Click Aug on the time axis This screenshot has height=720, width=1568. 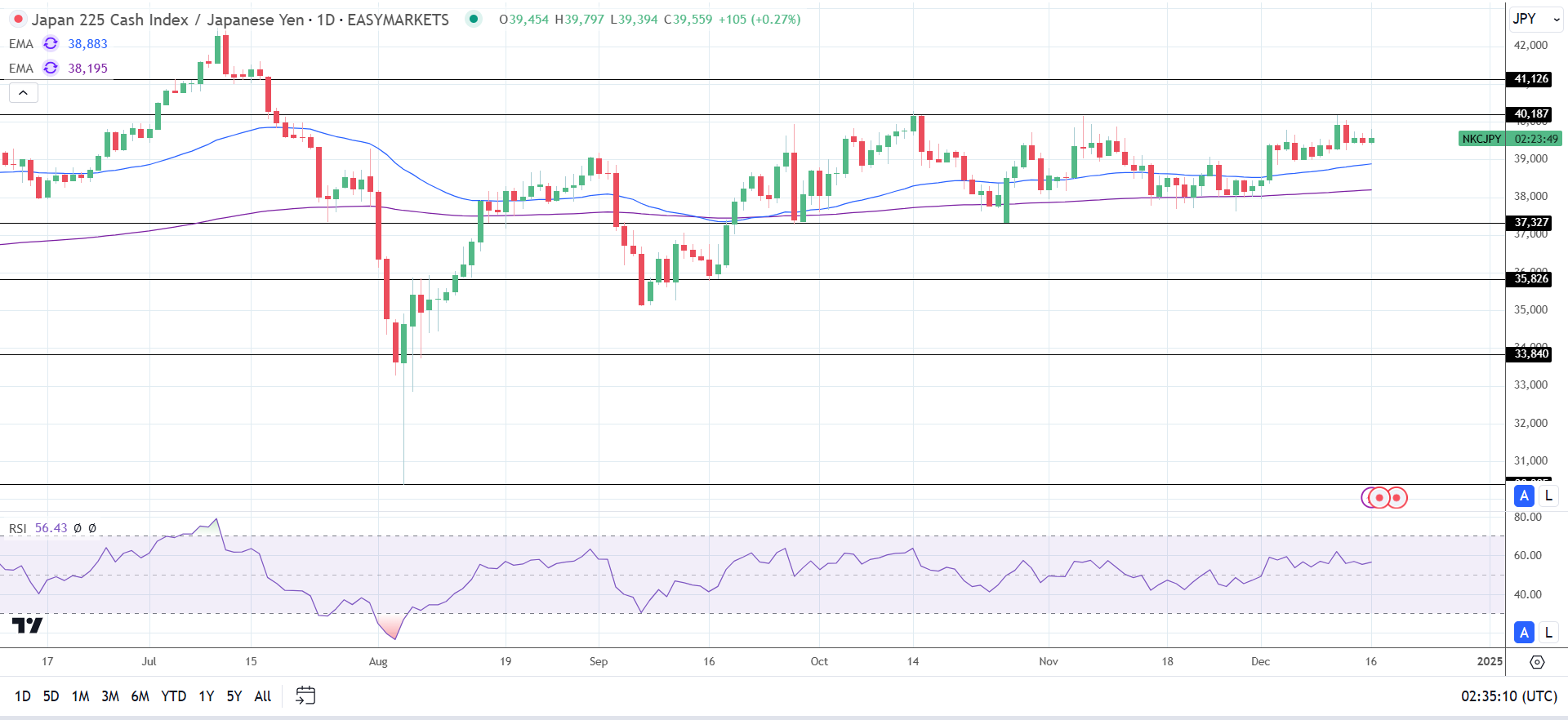click(378, 661)
